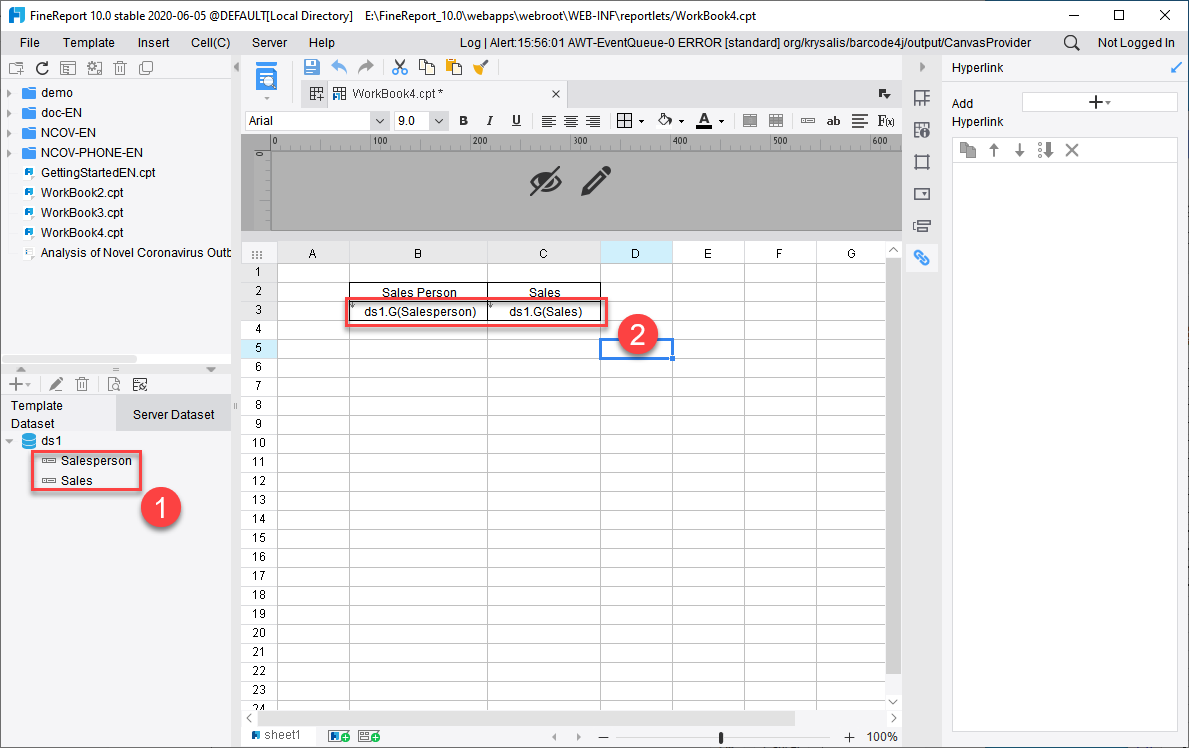The width and height of the screenshot is (1189, 748).
Task: Click the preview dataset icon below tree
Action: (113, 383)
